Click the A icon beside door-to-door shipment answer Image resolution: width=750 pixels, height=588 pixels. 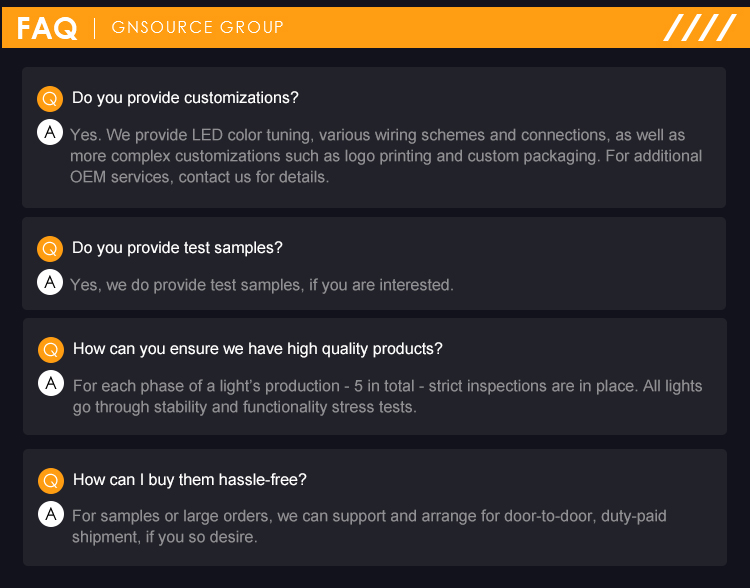tap(51, 514)
